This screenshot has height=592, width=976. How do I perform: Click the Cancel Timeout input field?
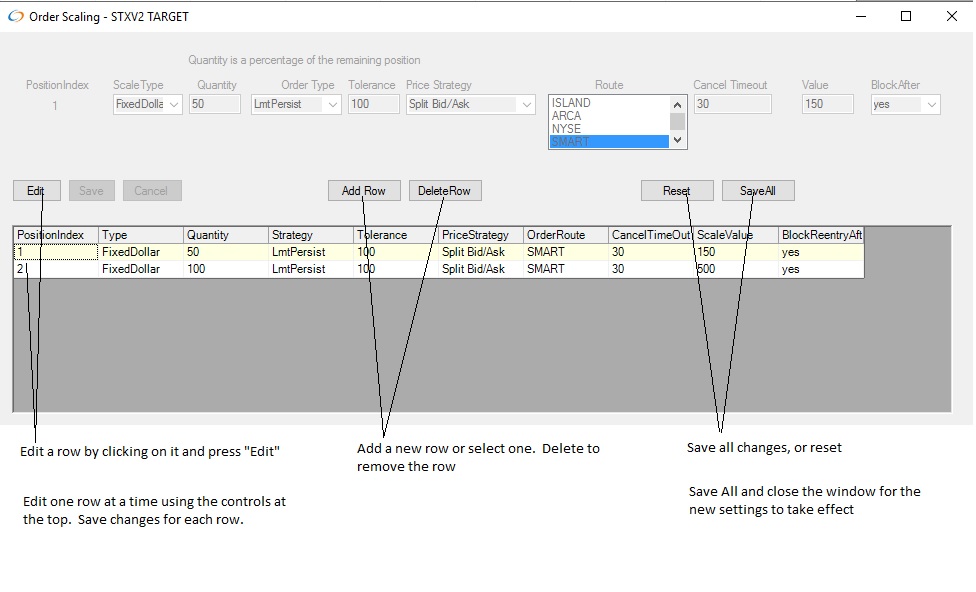point(732,104)
